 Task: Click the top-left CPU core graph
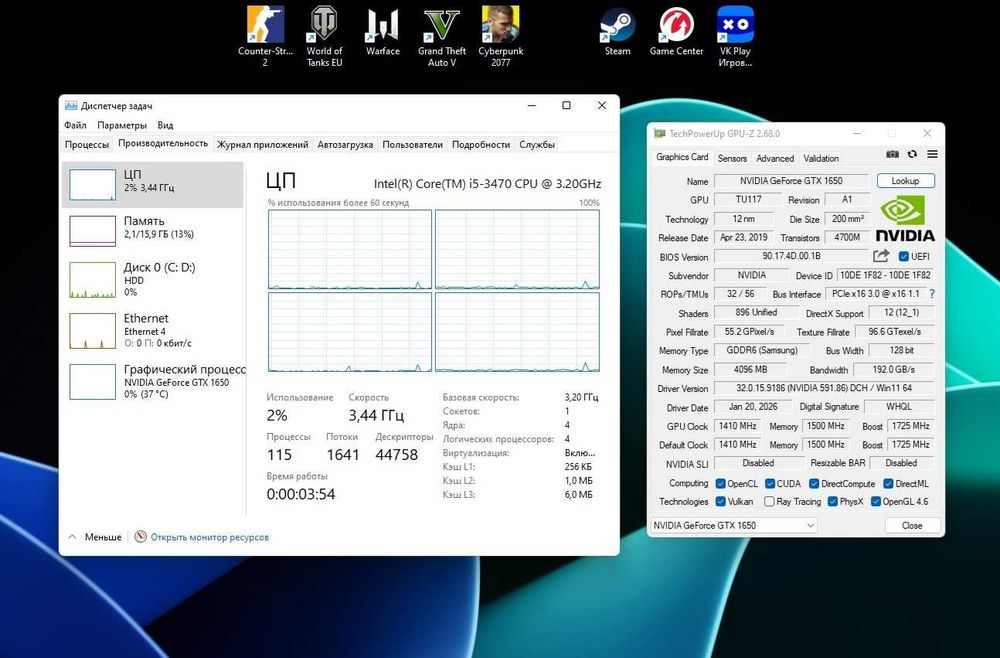[350, 249]
